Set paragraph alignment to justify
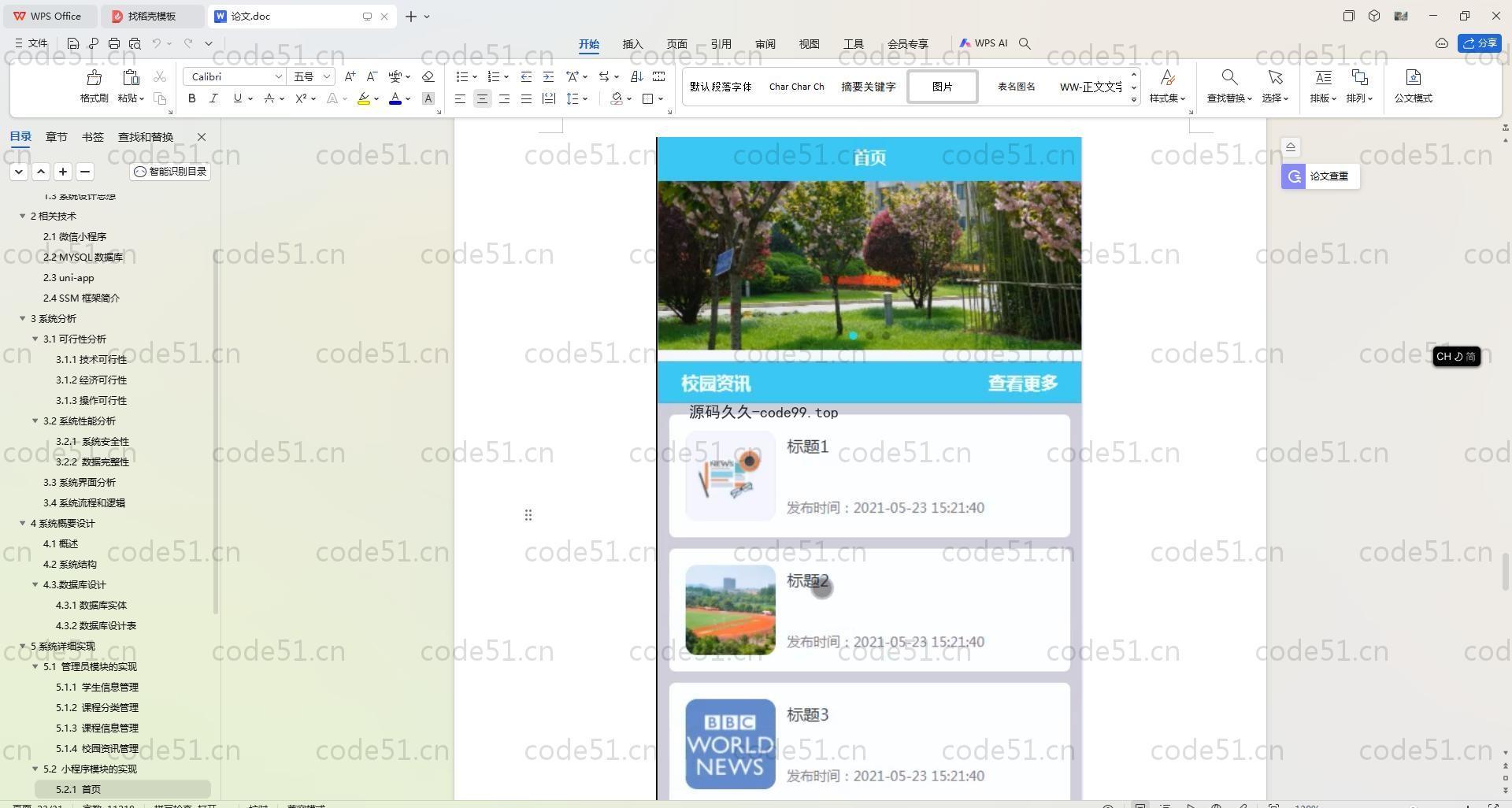Screen dimensions: 1512x808 [x=526, y=98]
